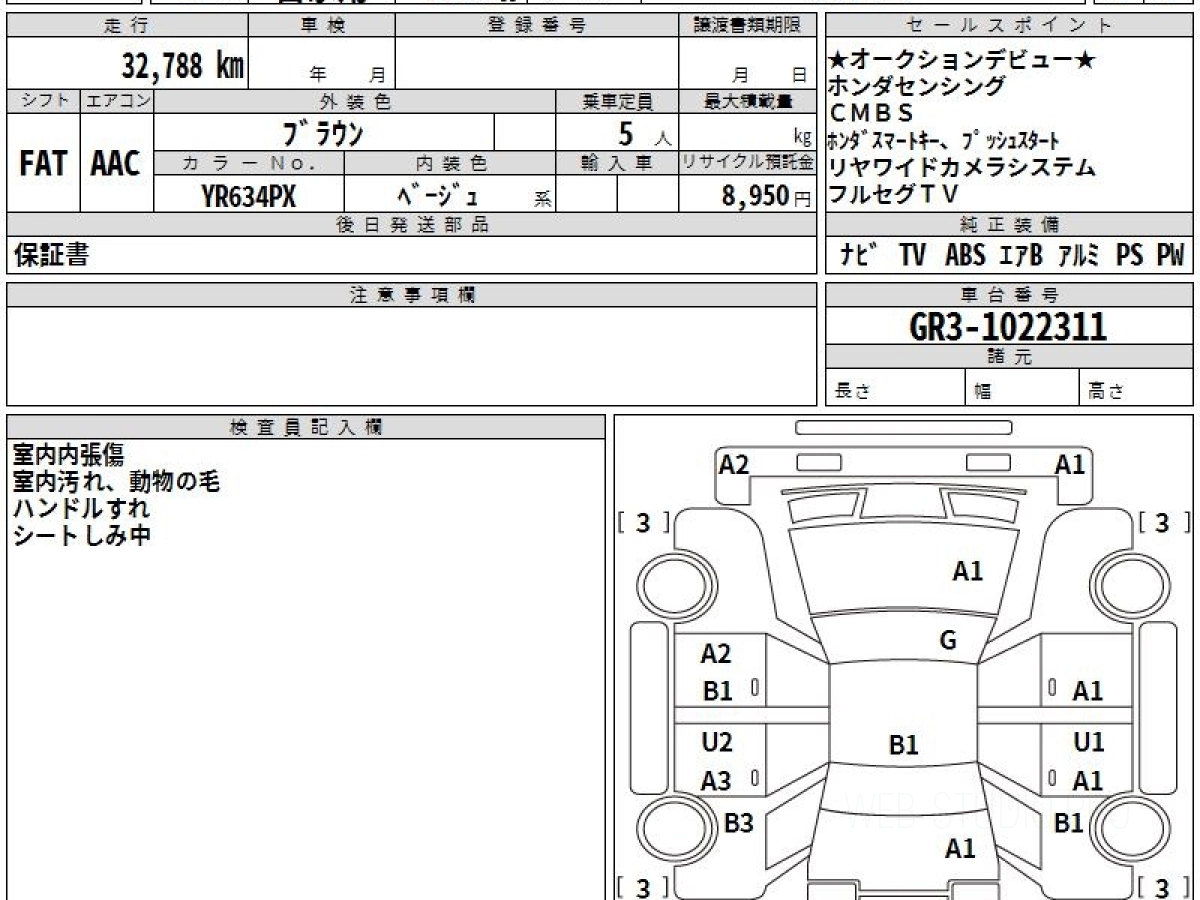Image resolution: width=1200 pixels, height=900 pixels.
Task: Click the リヤワイドカメラシステム line
Action: click(962, 167)
